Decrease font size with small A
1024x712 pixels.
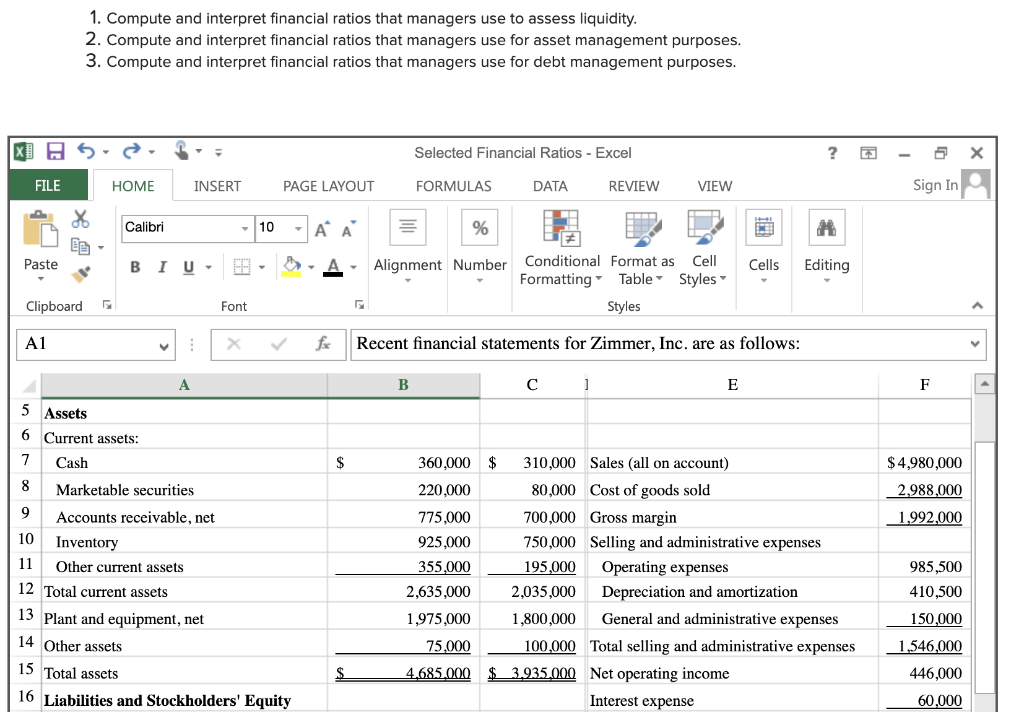349,229
